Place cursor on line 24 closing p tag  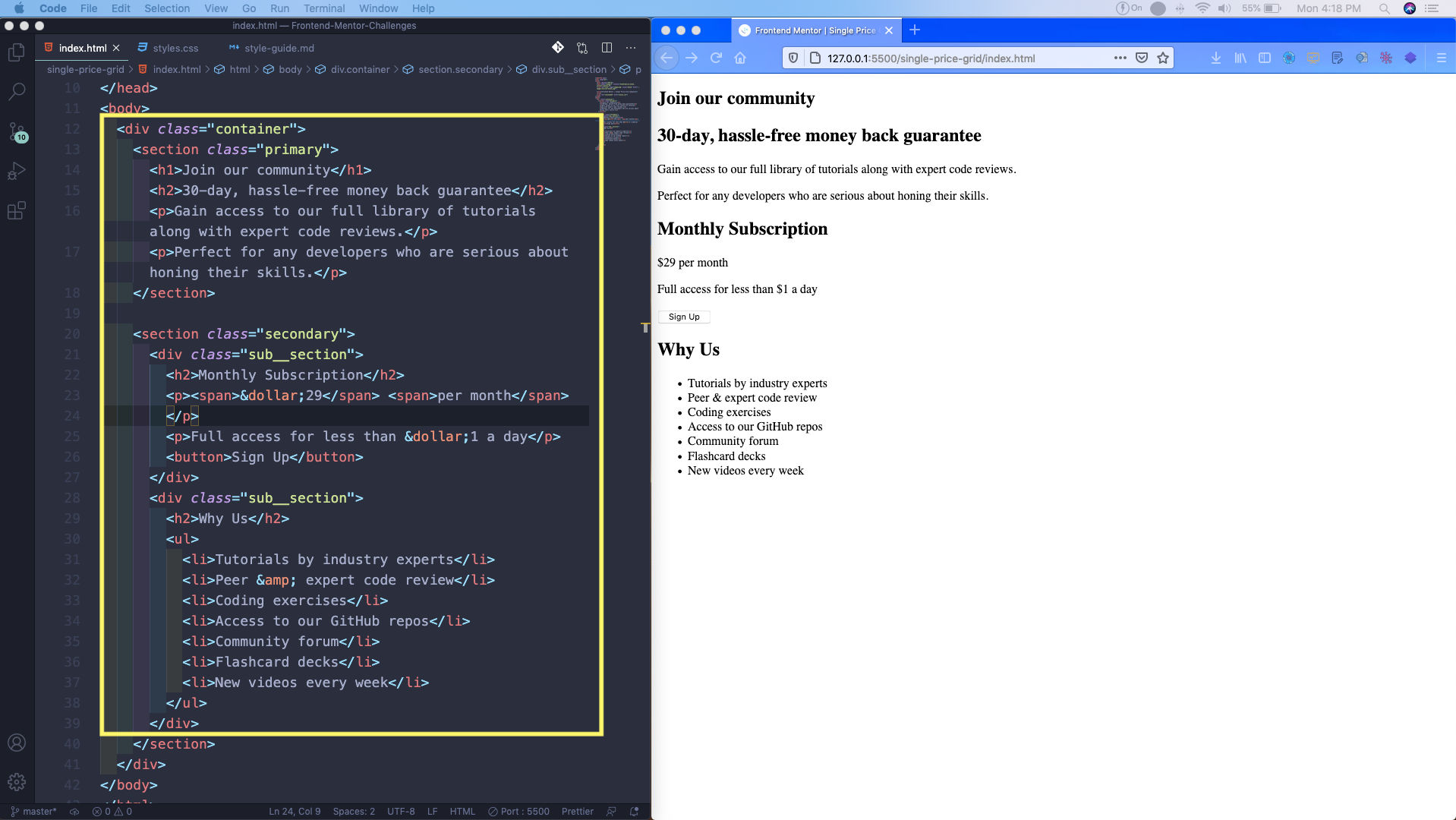pyautogui.click(x=182, y=416)
